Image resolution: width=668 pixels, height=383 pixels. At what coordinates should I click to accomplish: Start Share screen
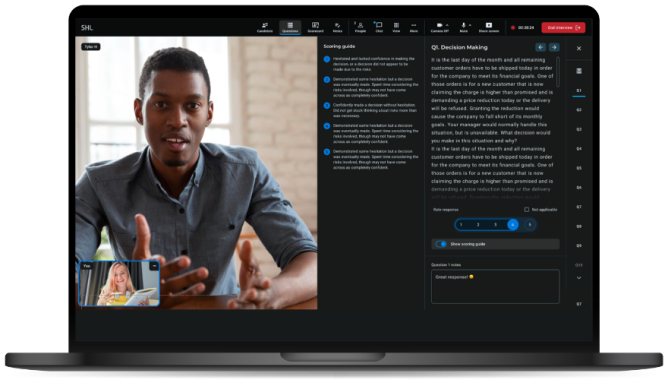point(489,27)
